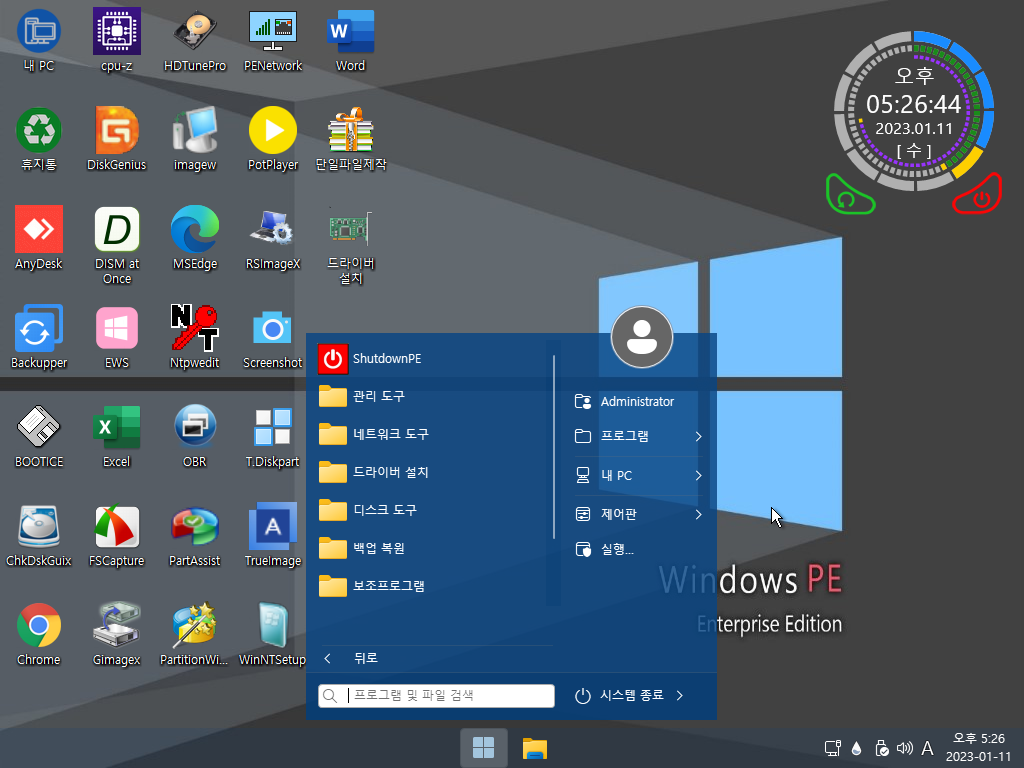Click the user avatar picture

click(x=642, y=337)
